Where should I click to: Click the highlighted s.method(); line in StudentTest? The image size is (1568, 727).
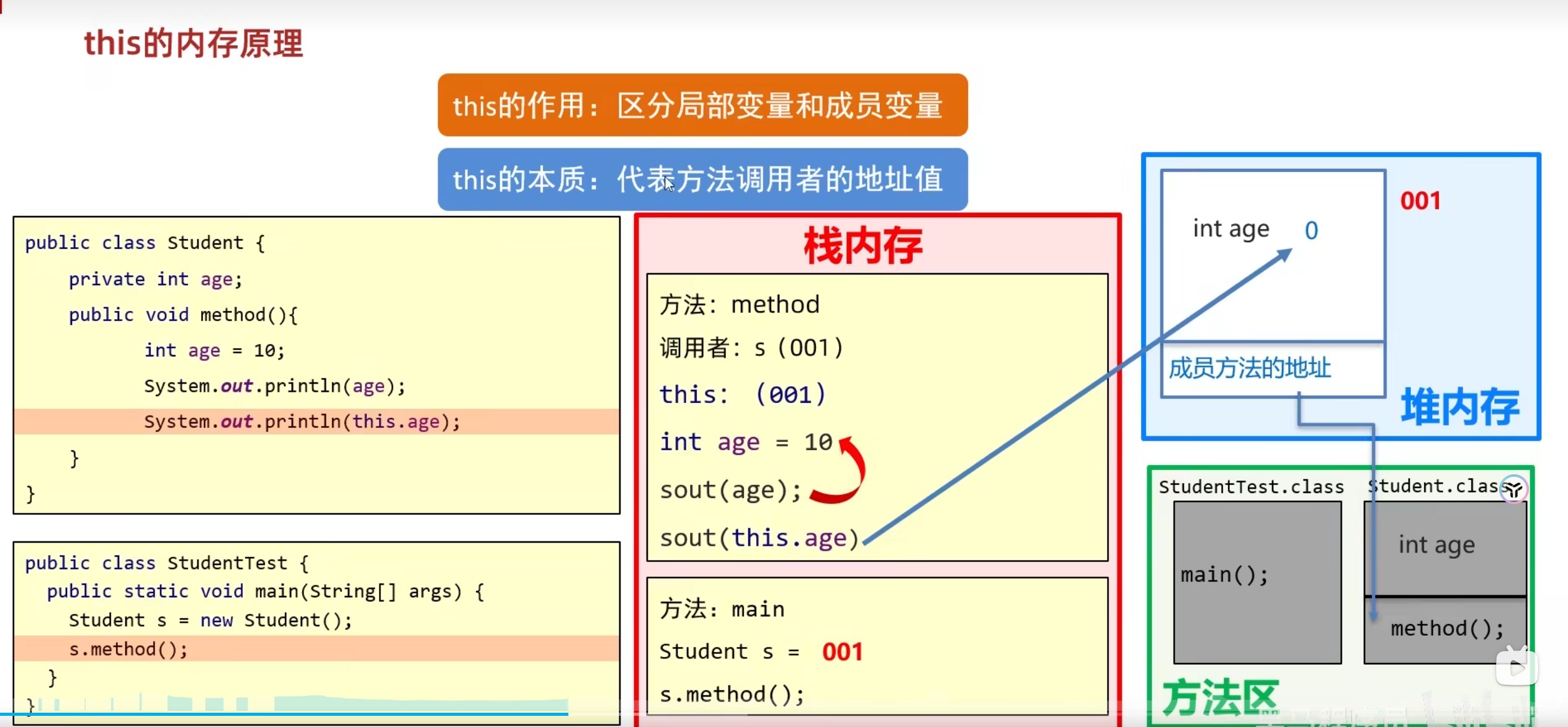click(128, 649)
